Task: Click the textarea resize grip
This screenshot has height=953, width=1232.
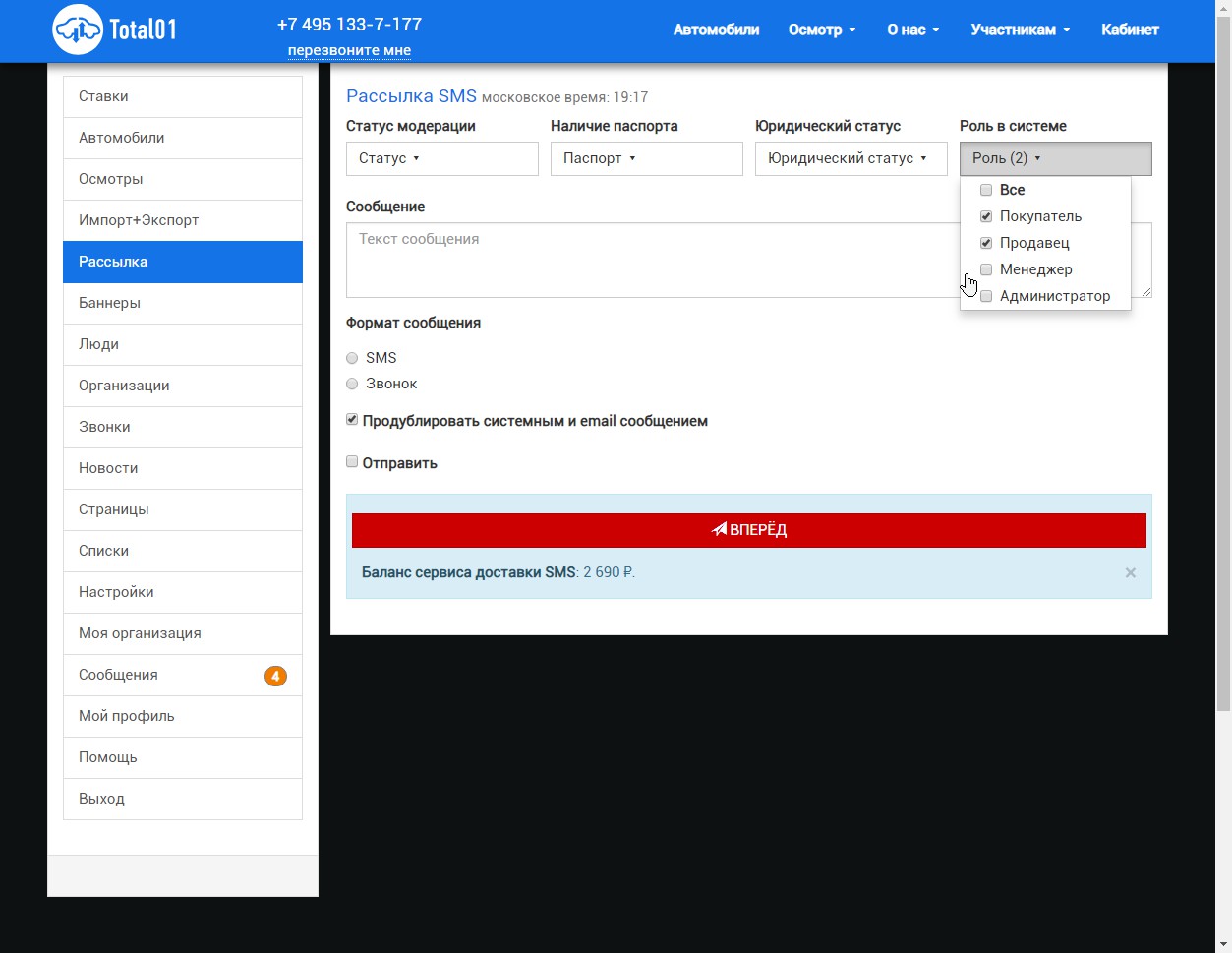Action: pos(1145,291)
